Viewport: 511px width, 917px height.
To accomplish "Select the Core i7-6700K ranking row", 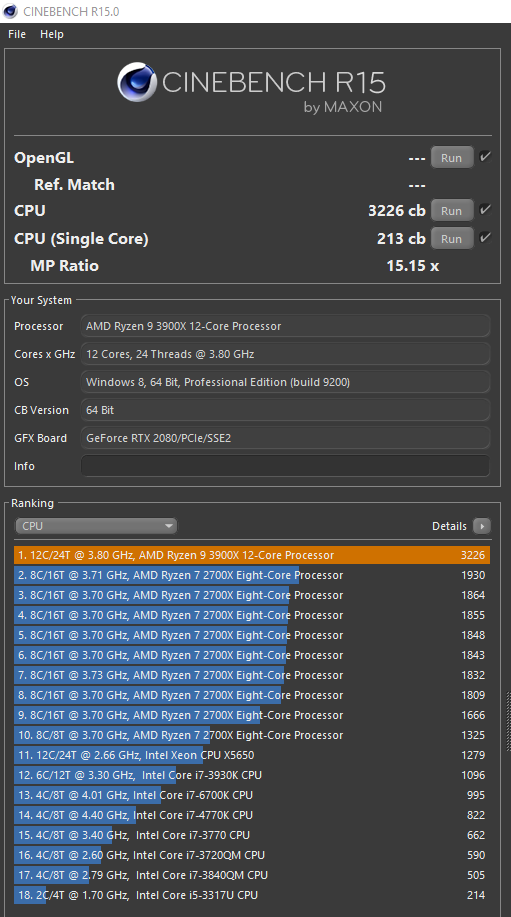I will [252, 795].
